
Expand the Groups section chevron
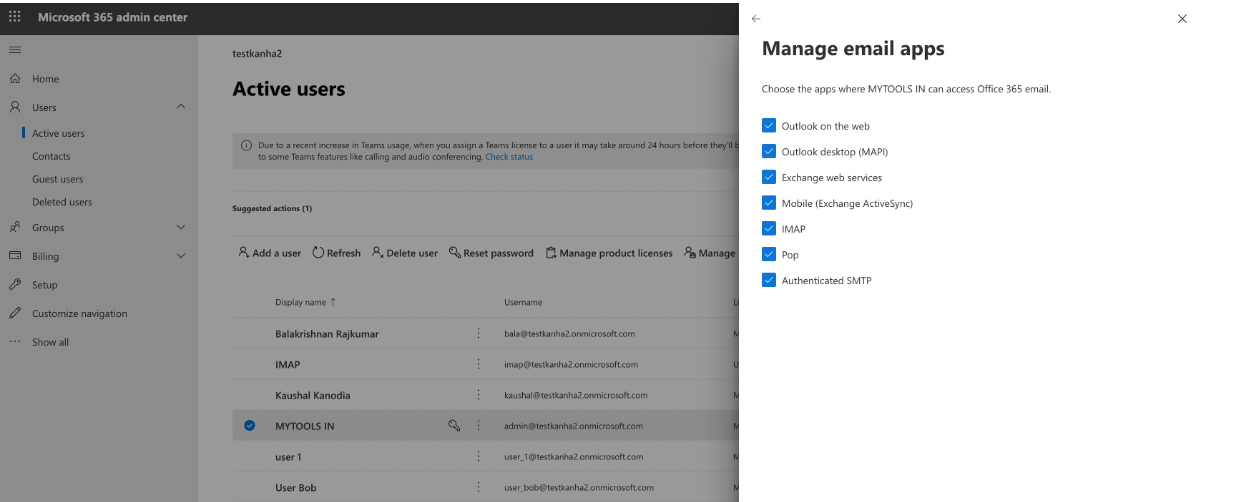(x=181, y=227)
